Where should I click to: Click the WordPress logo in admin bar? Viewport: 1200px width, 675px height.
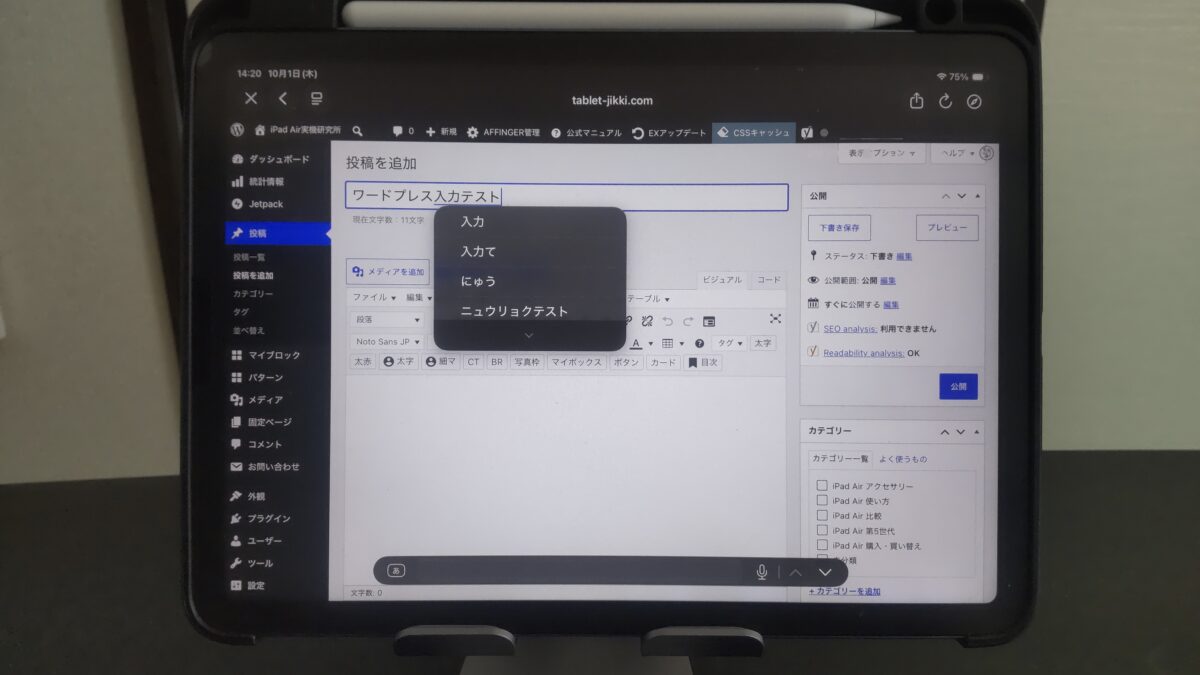[x=237, y=131]
